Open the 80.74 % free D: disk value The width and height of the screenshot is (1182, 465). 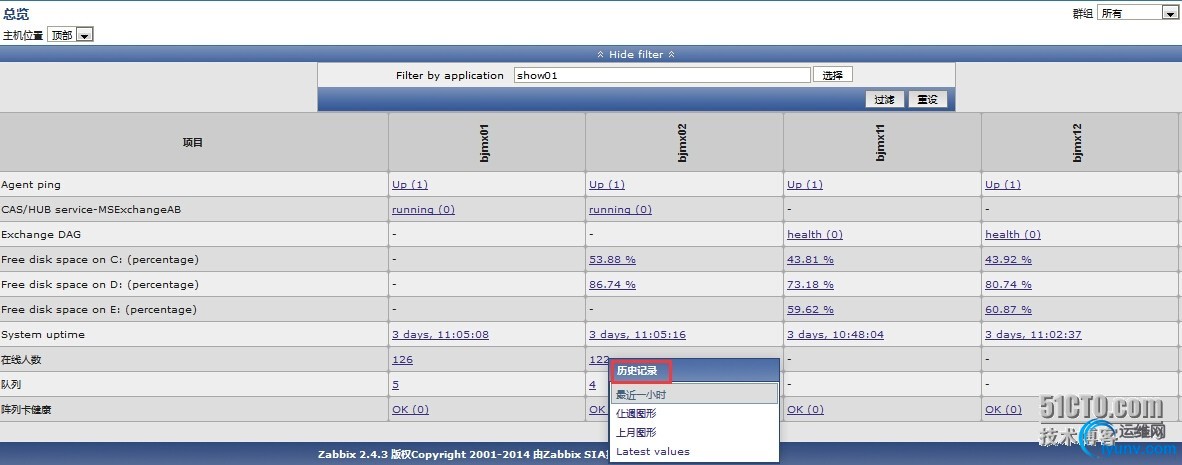coord(1008,285)
